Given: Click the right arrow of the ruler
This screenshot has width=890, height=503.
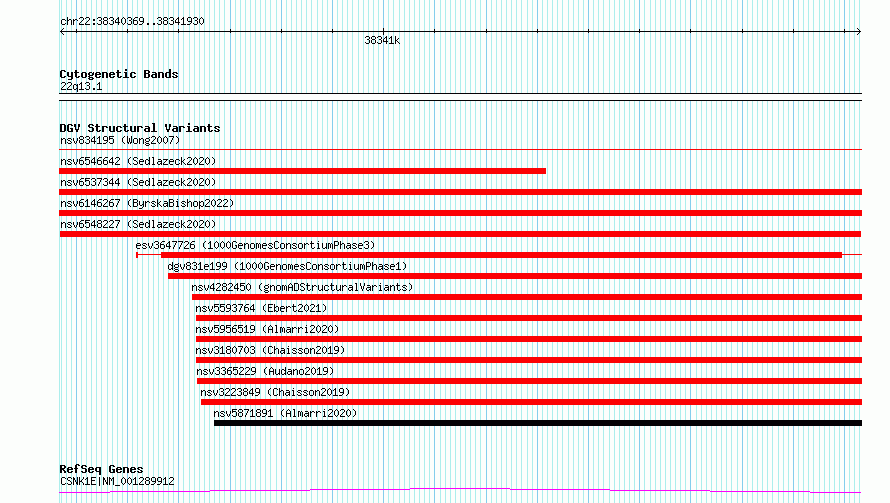Looking at the screenshot, I should click(858, 32).
